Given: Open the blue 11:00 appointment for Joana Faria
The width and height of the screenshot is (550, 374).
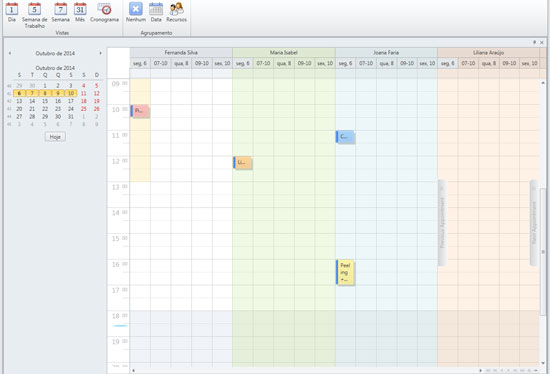Looking at the screenshot, I should coord(345,136).
